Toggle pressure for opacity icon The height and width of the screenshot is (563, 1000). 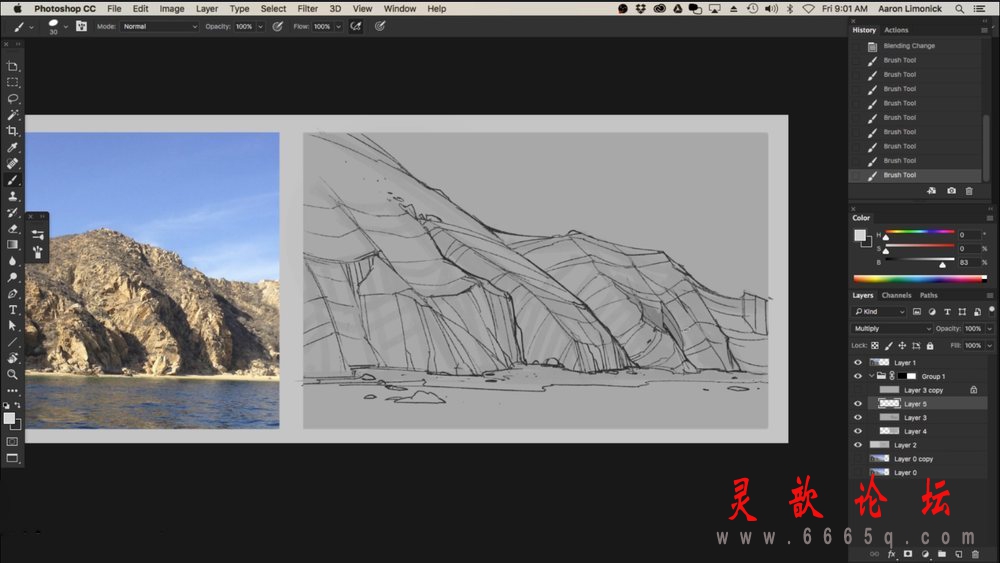277,26
